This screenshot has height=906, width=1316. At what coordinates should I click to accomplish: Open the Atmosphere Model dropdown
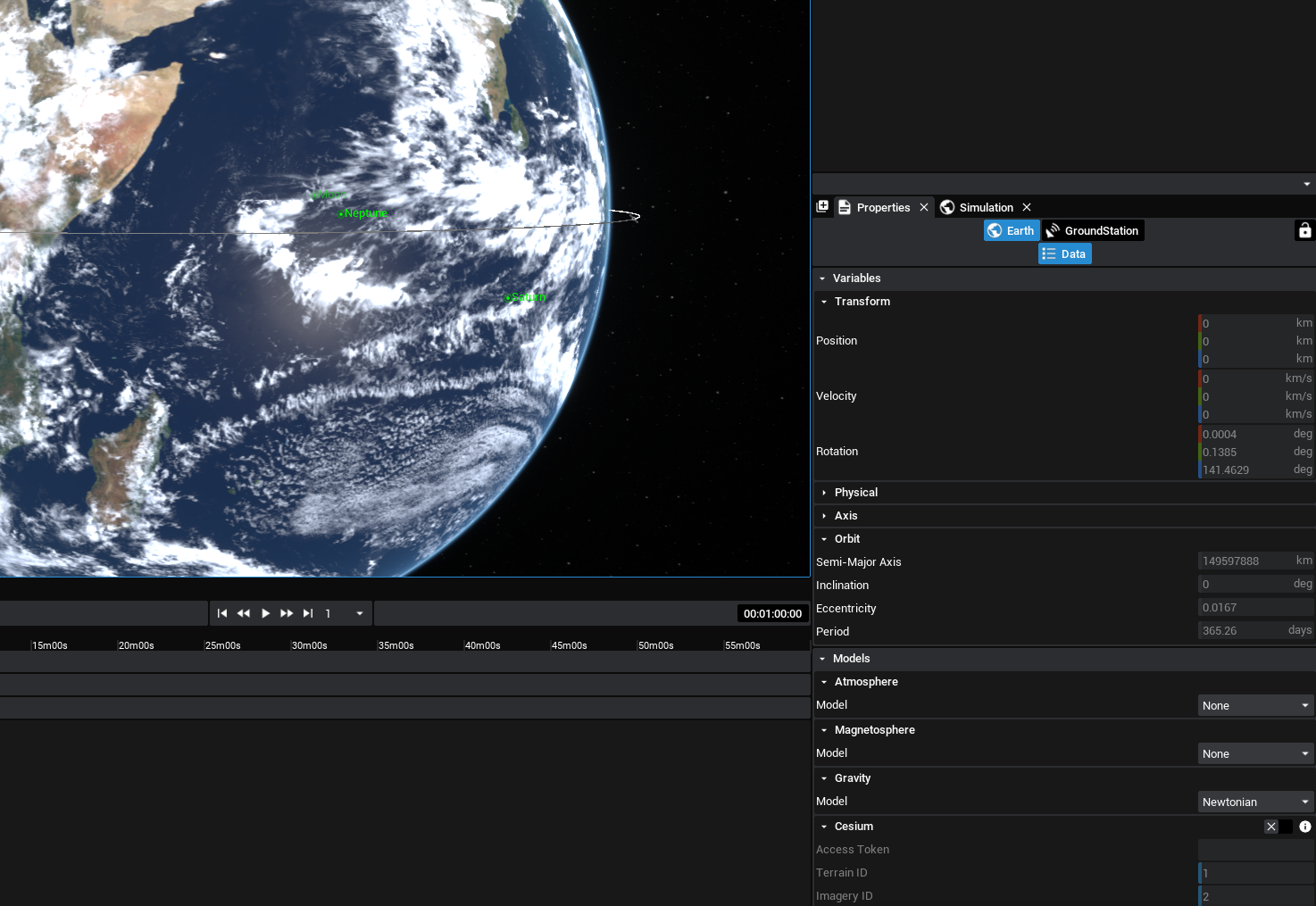(x=1255, y=705)
